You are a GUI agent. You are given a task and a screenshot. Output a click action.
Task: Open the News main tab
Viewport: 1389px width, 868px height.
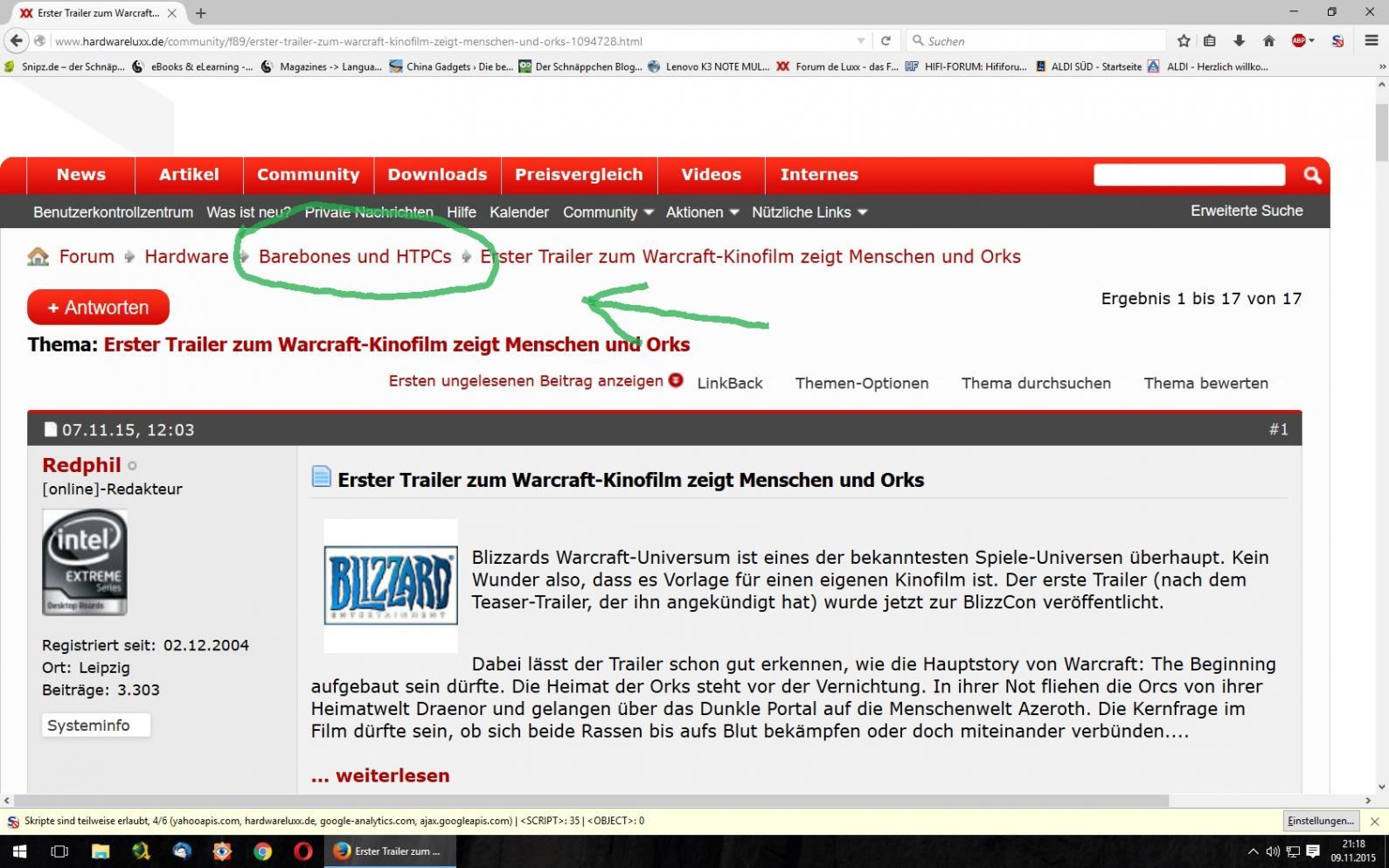[81, 175]
